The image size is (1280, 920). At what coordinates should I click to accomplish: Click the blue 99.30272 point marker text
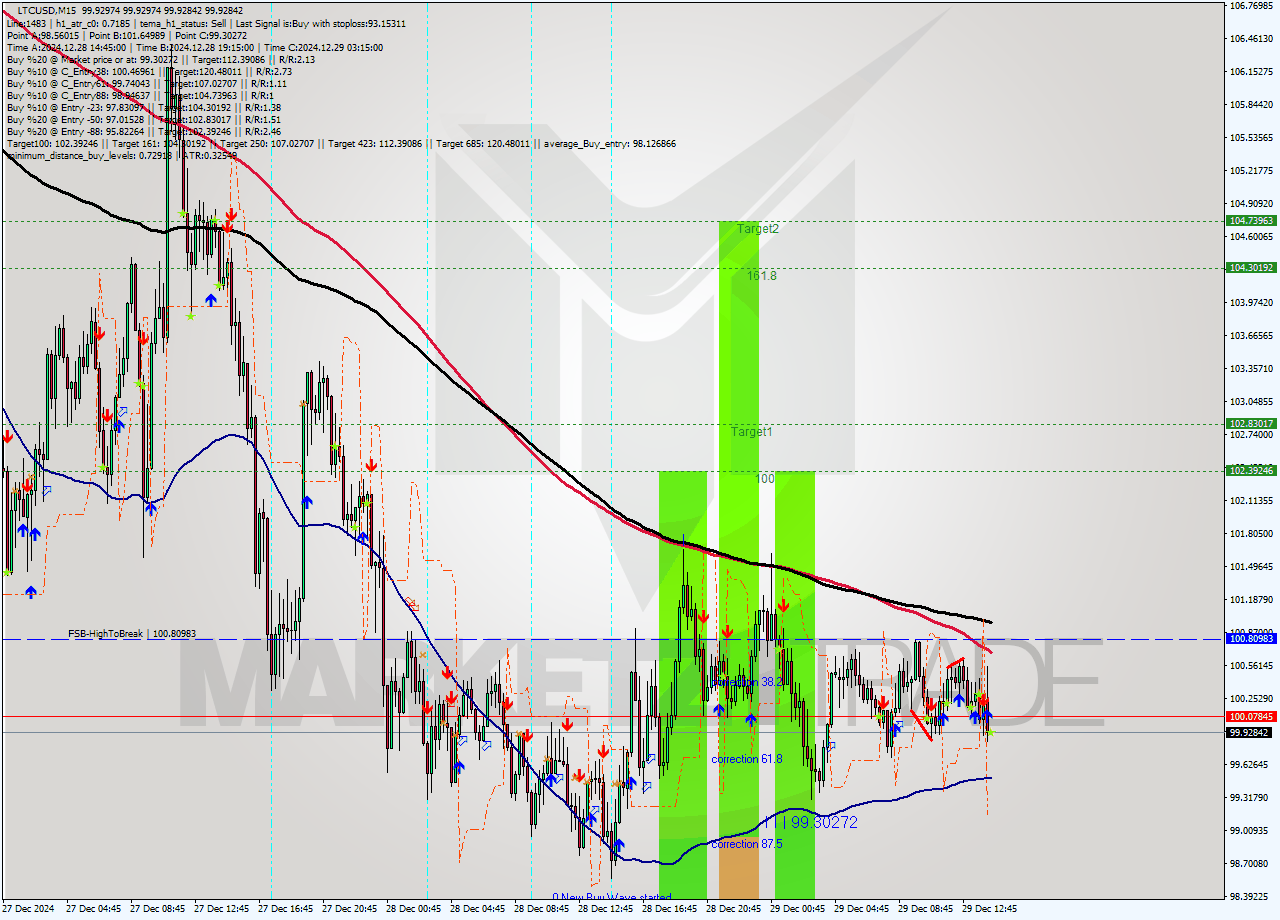coord(824,822)
